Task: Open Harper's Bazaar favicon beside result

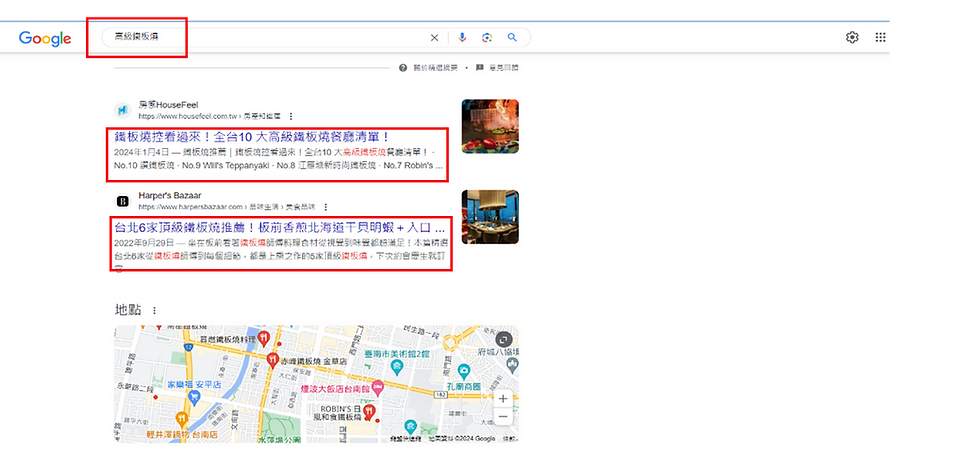Action: [122, 201]
